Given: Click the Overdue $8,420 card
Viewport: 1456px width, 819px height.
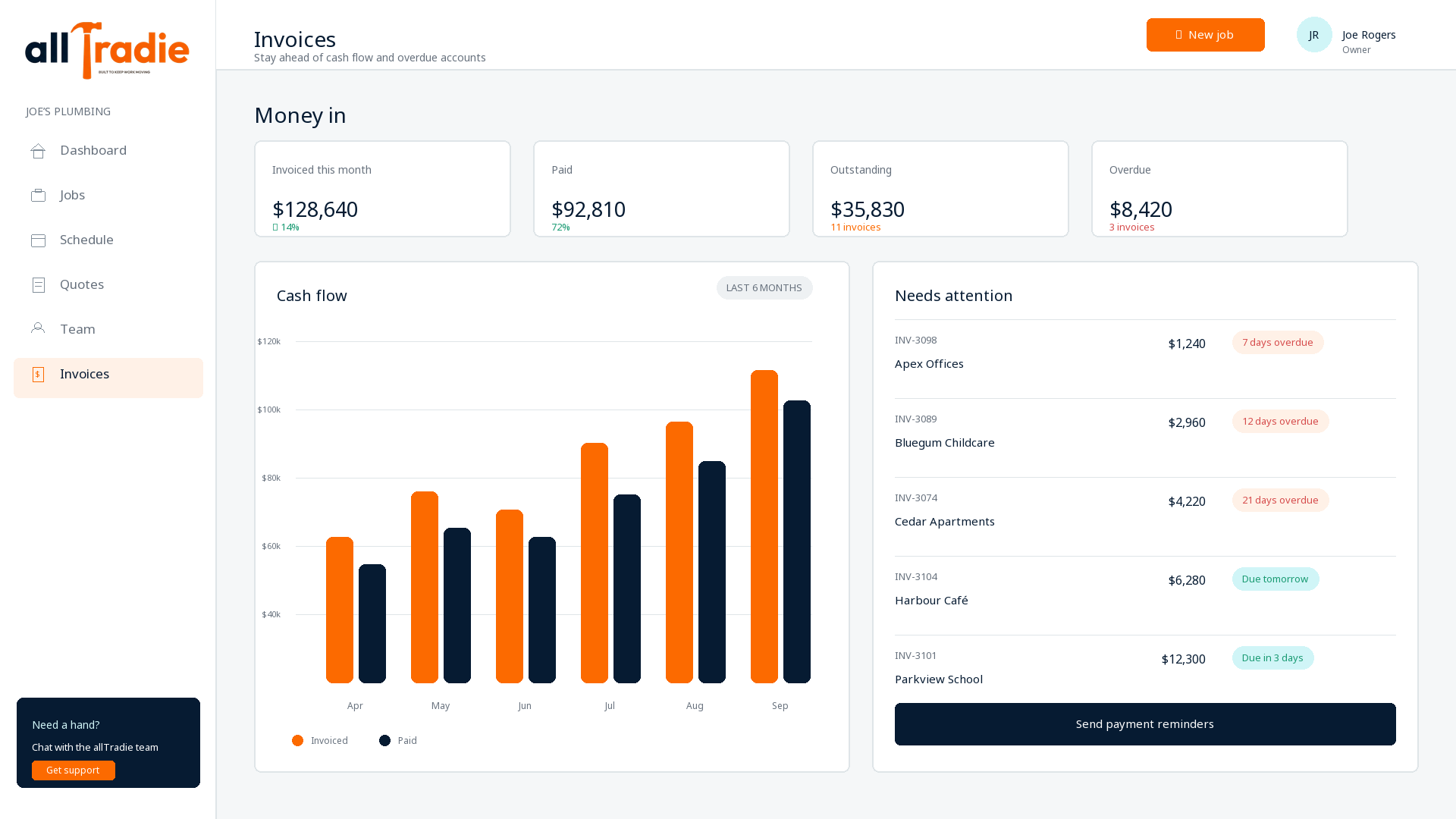Looking at the screenshot, I should [1219, 189].
